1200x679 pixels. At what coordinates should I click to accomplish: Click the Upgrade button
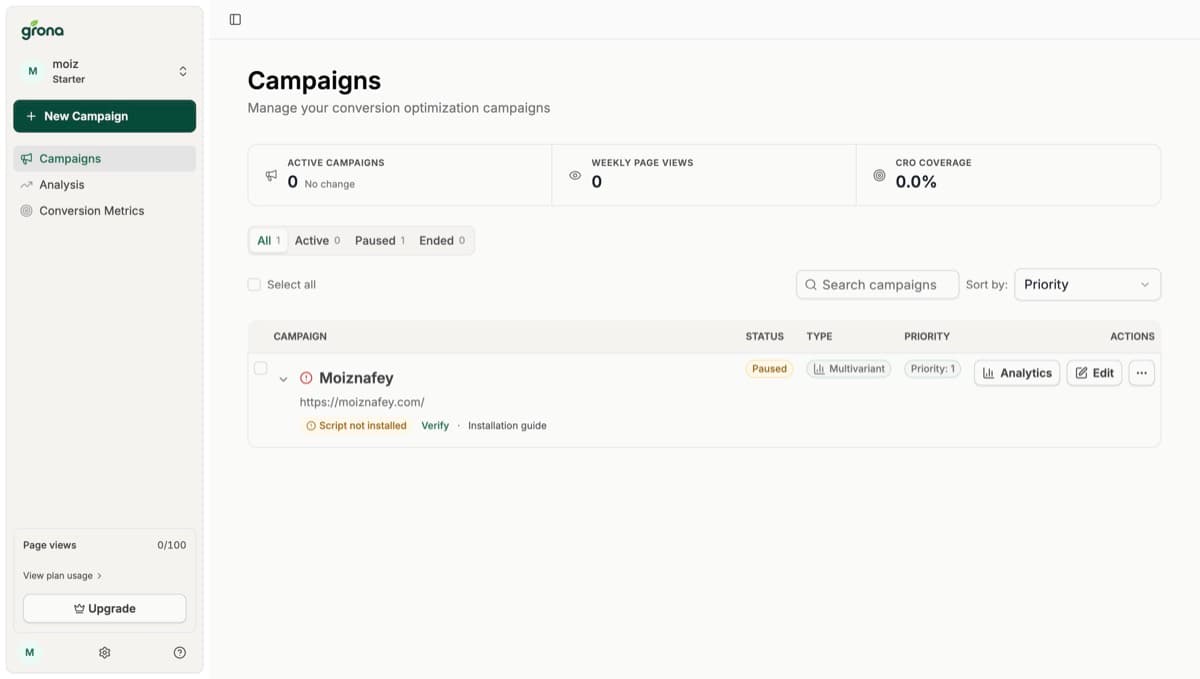pos(104,608)
